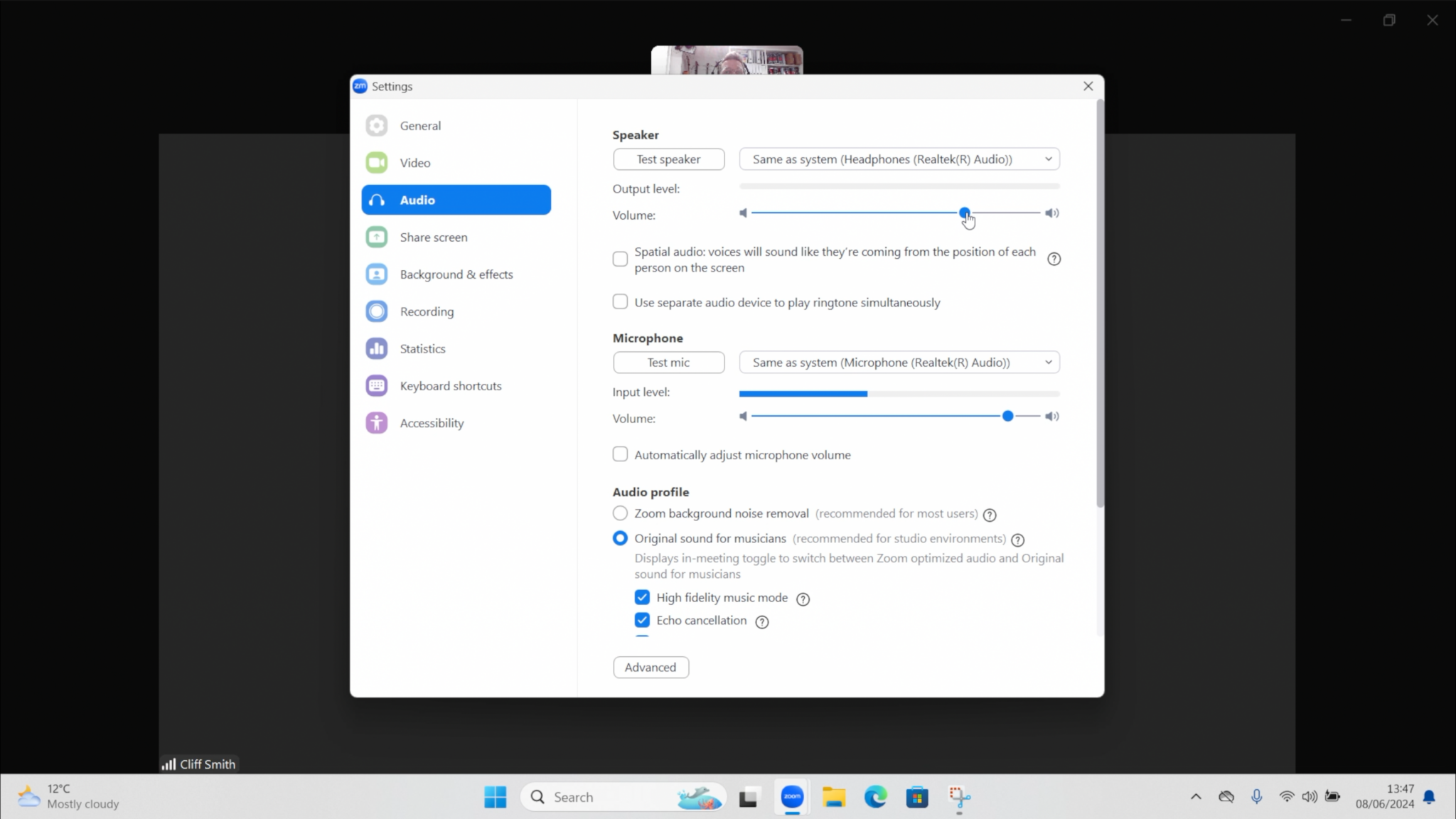Screen dimensions: 1456x819
Task: Click the Advanced button
Action: tap(651, 668)
